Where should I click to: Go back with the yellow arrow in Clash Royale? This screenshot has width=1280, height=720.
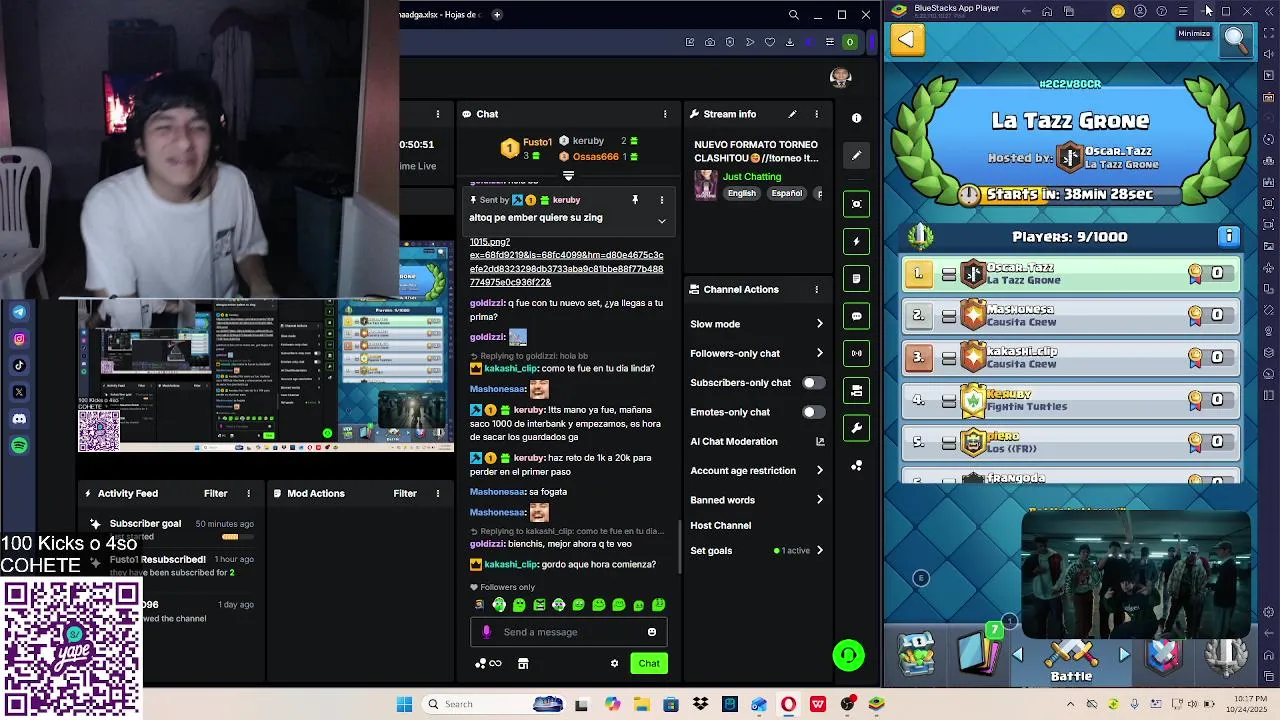(906, 39)
